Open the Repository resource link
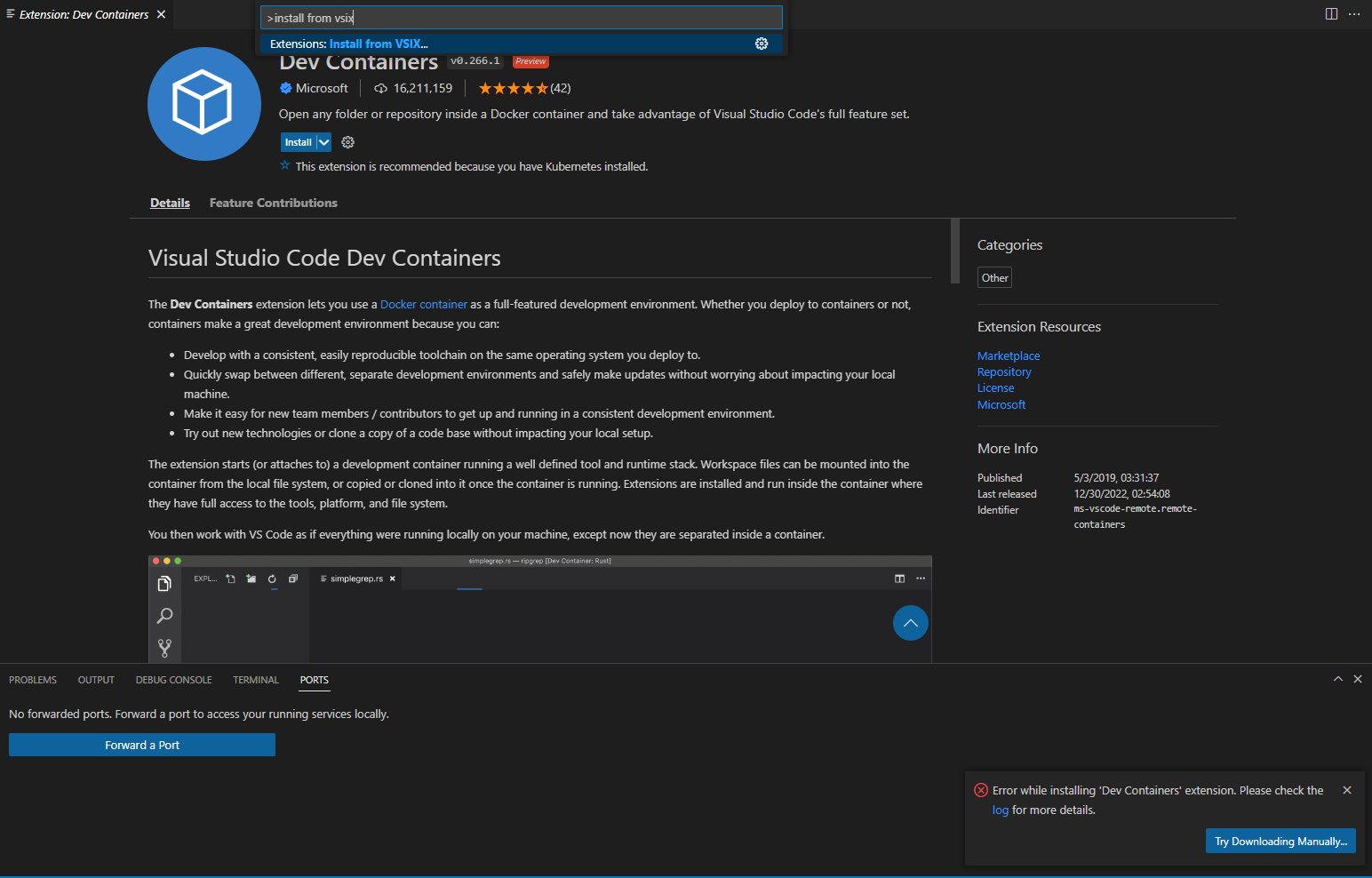The height and width of the screenshot is (878, 1372). (1004, 371)
